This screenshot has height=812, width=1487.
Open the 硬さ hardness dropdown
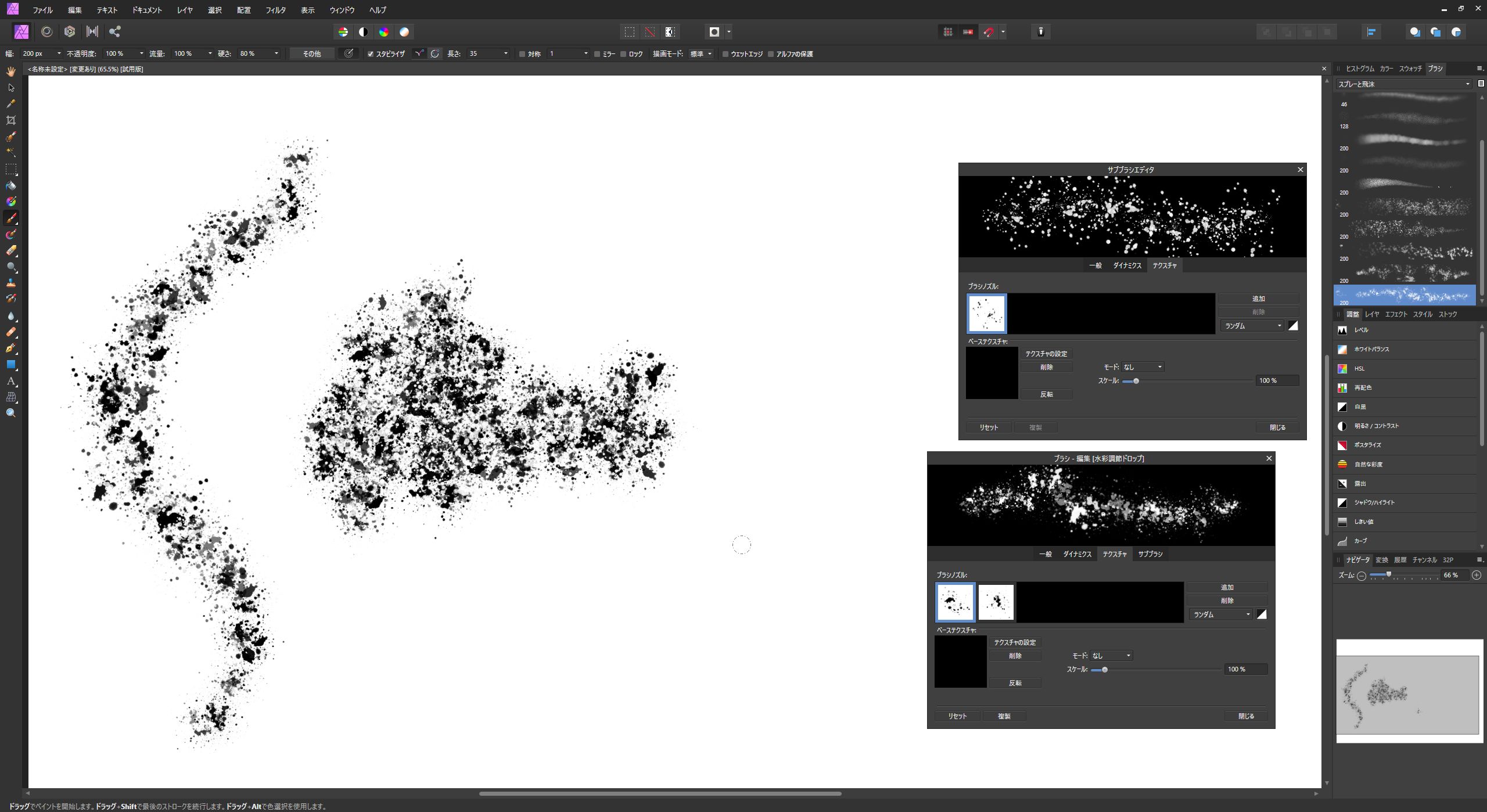tap(276, 53)
